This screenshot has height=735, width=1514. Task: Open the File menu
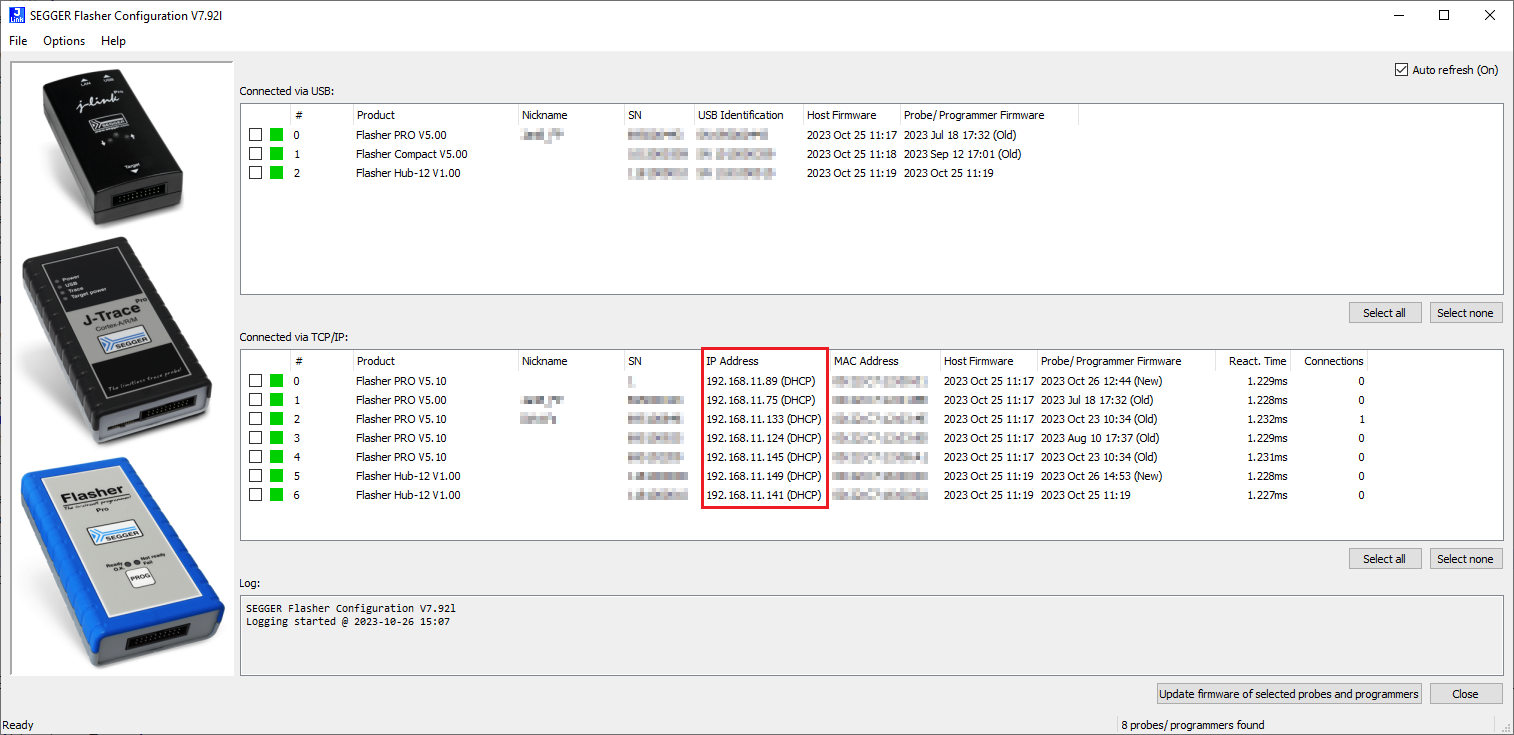click(18, 41)
